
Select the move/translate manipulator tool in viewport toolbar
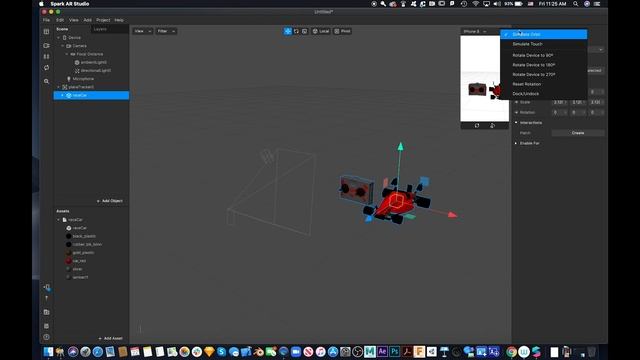[288, 31]
